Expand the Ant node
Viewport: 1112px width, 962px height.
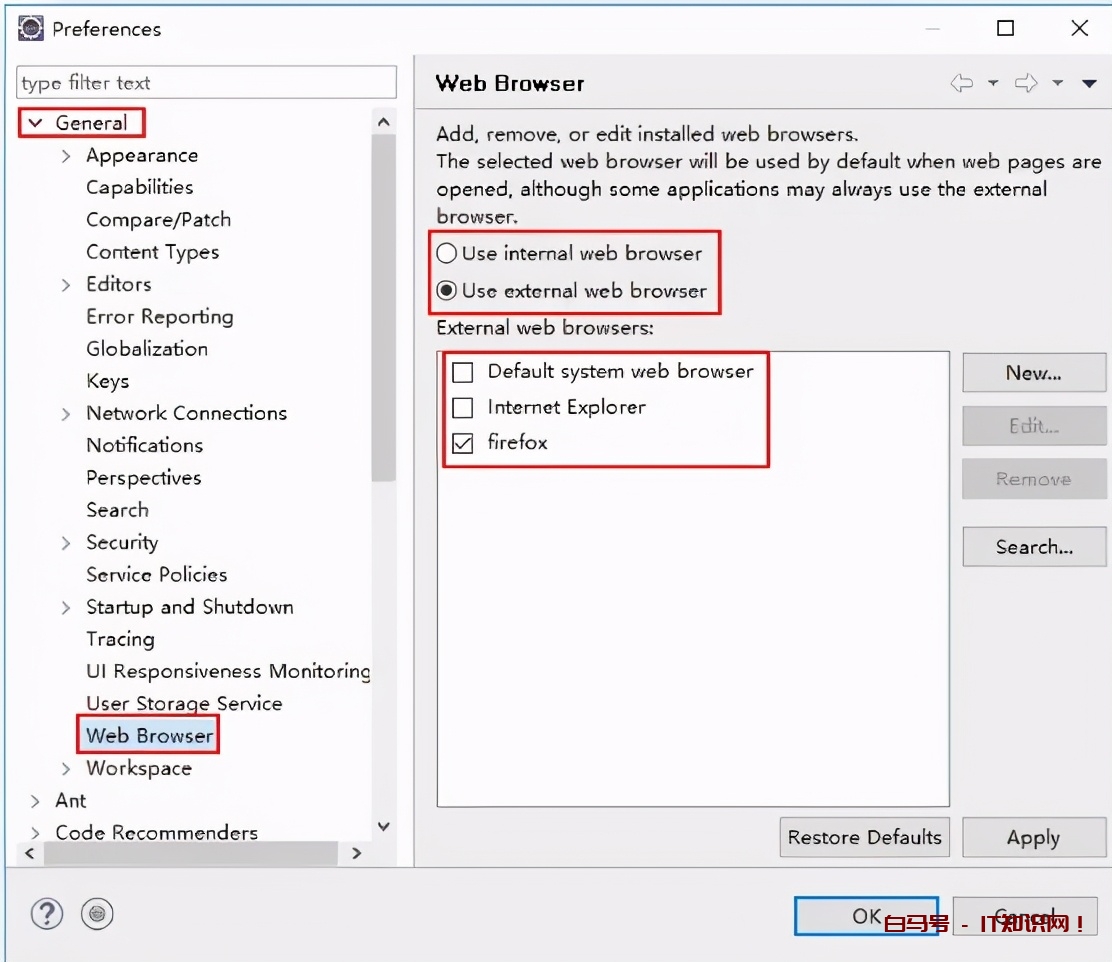tap(35, 802)
